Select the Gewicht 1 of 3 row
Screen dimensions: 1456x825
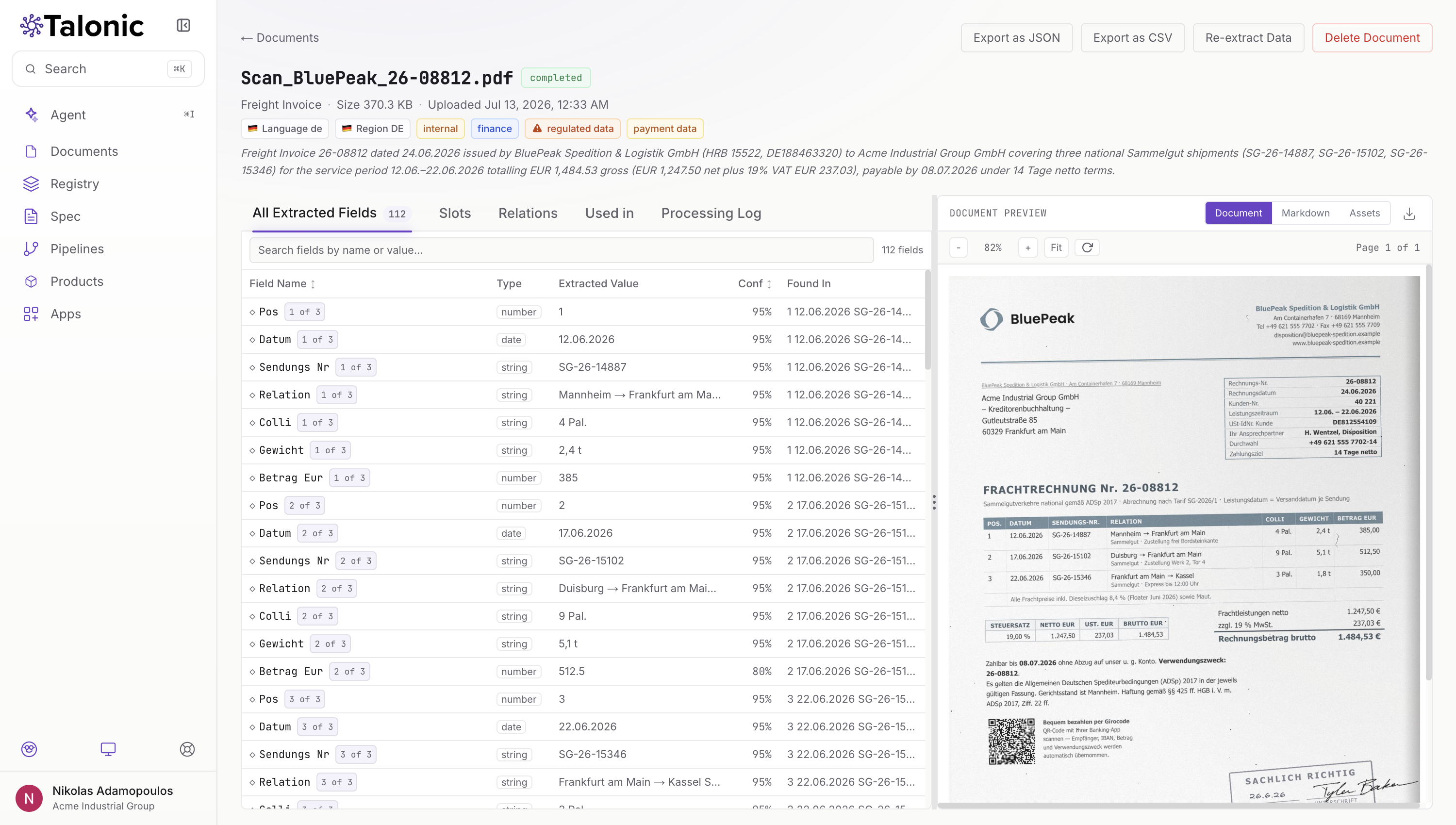tap(583, 450)
